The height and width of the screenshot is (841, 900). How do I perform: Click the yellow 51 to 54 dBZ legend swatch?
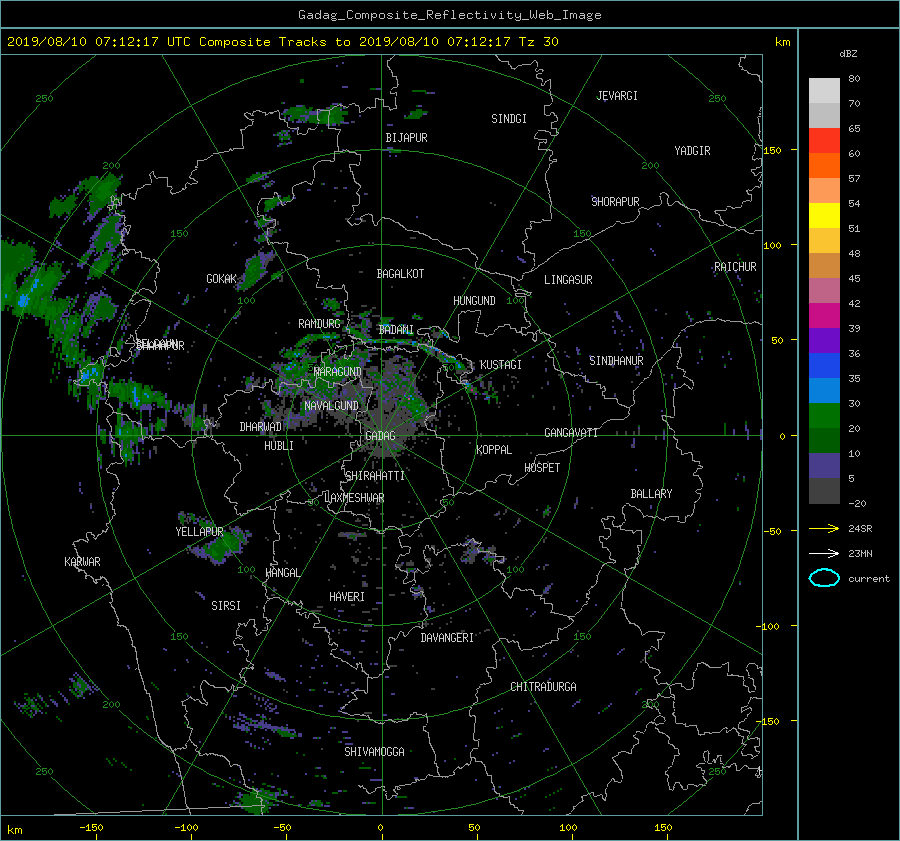point(824,216)
